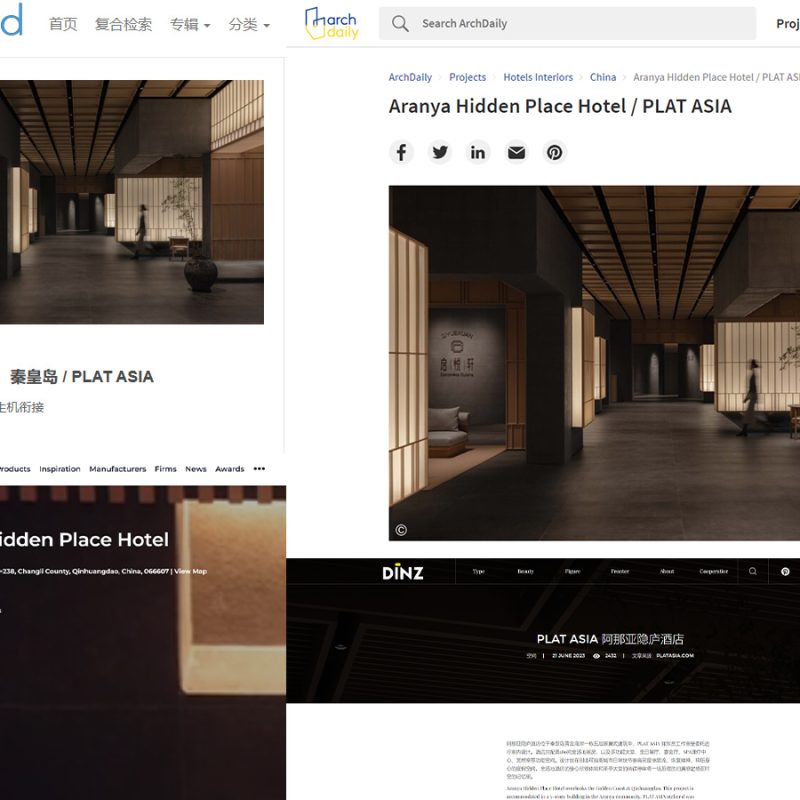Viewport: 800px width, 800px height.
Task: Open the 首页 menu item
Action: tap(63, 25)
